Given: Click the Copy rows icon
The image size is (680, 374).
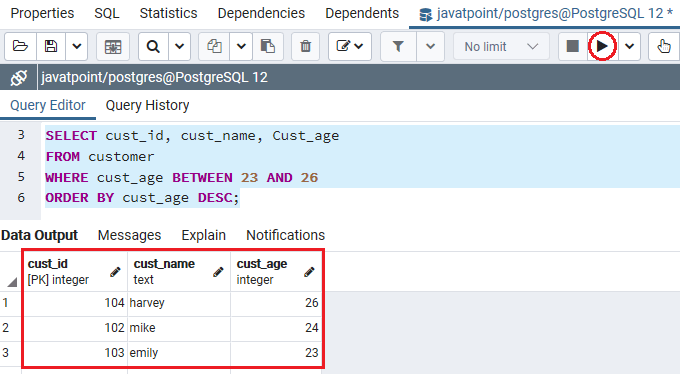Looking at the screenshot, I should point(214,46).
